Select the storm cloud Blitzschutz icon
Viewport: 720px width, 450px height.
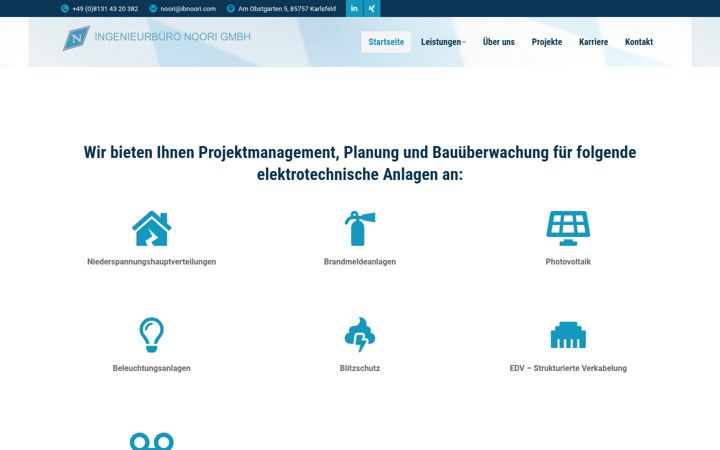coord(360,335)
